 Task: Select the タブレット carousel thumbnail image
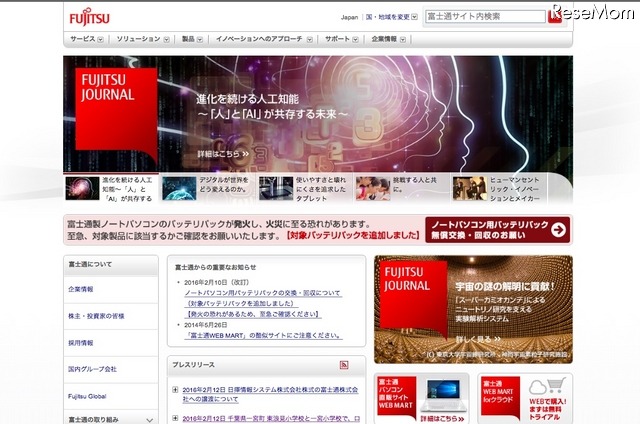276,188
